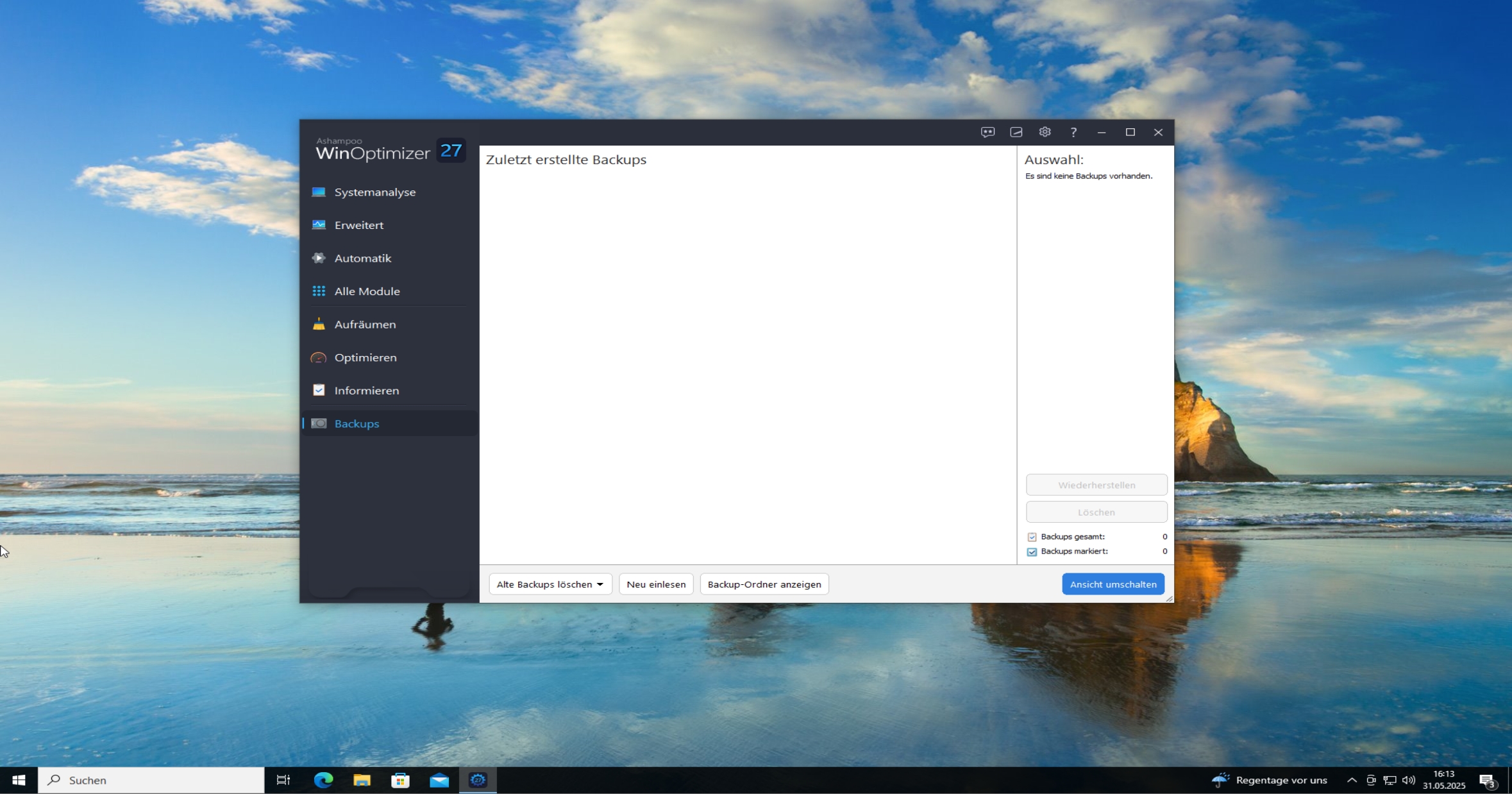Image resolution: width=1512 pixels, height=794 pixels.
Task: Click WinOptimizer taskbar icon
Action: [x=478, y=780]
